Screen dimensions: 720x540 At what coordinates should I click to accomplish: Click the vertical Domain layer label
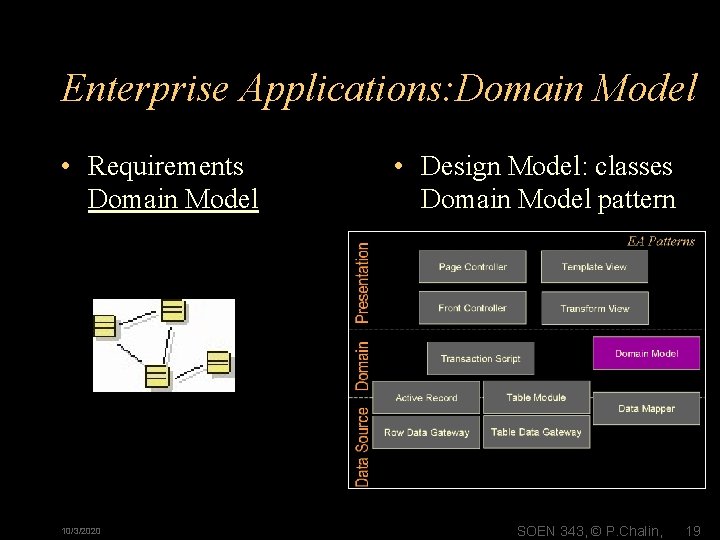[362, 366]
